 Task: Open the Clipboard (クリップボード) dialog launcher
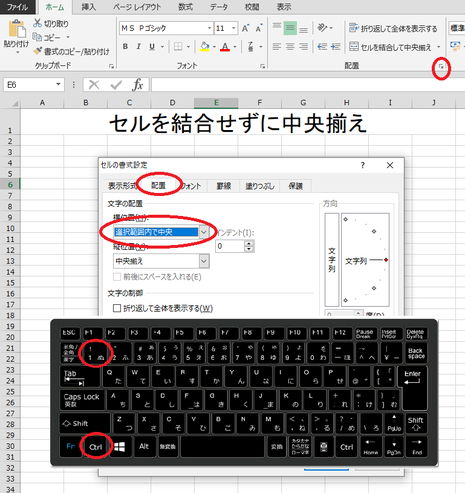(111, 66)
